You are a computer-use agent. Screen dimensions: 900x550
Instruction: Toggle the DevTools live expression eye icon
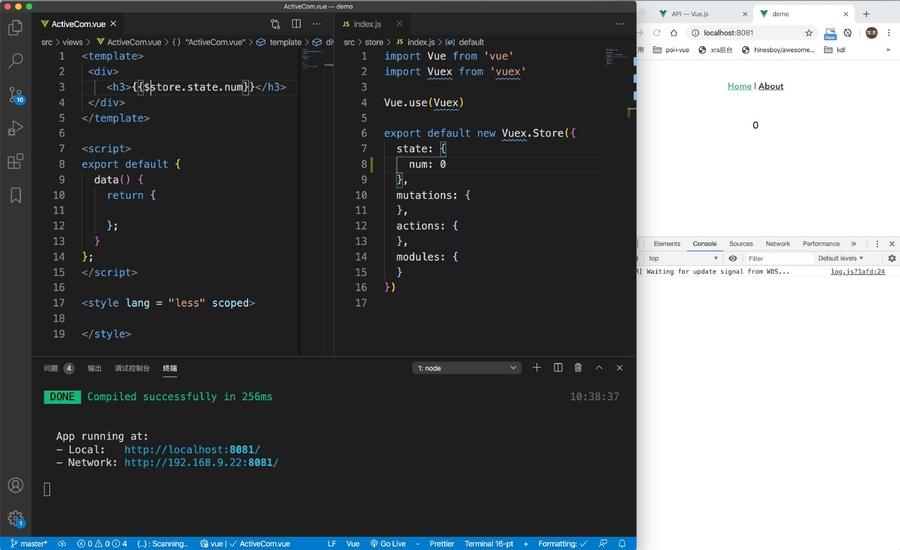tap(733, 258)
